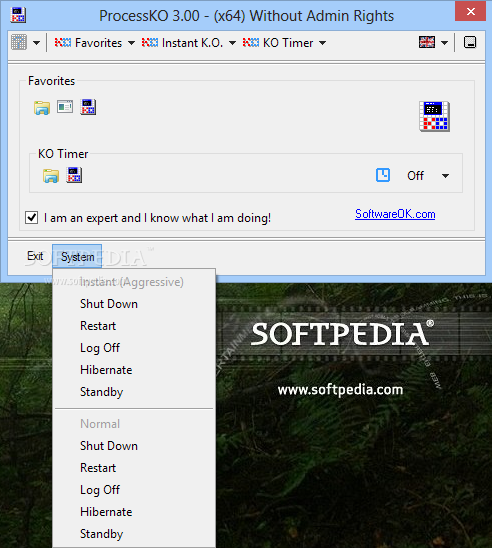Click the minimize-to-tray icon in toolbar

(470, 42)
